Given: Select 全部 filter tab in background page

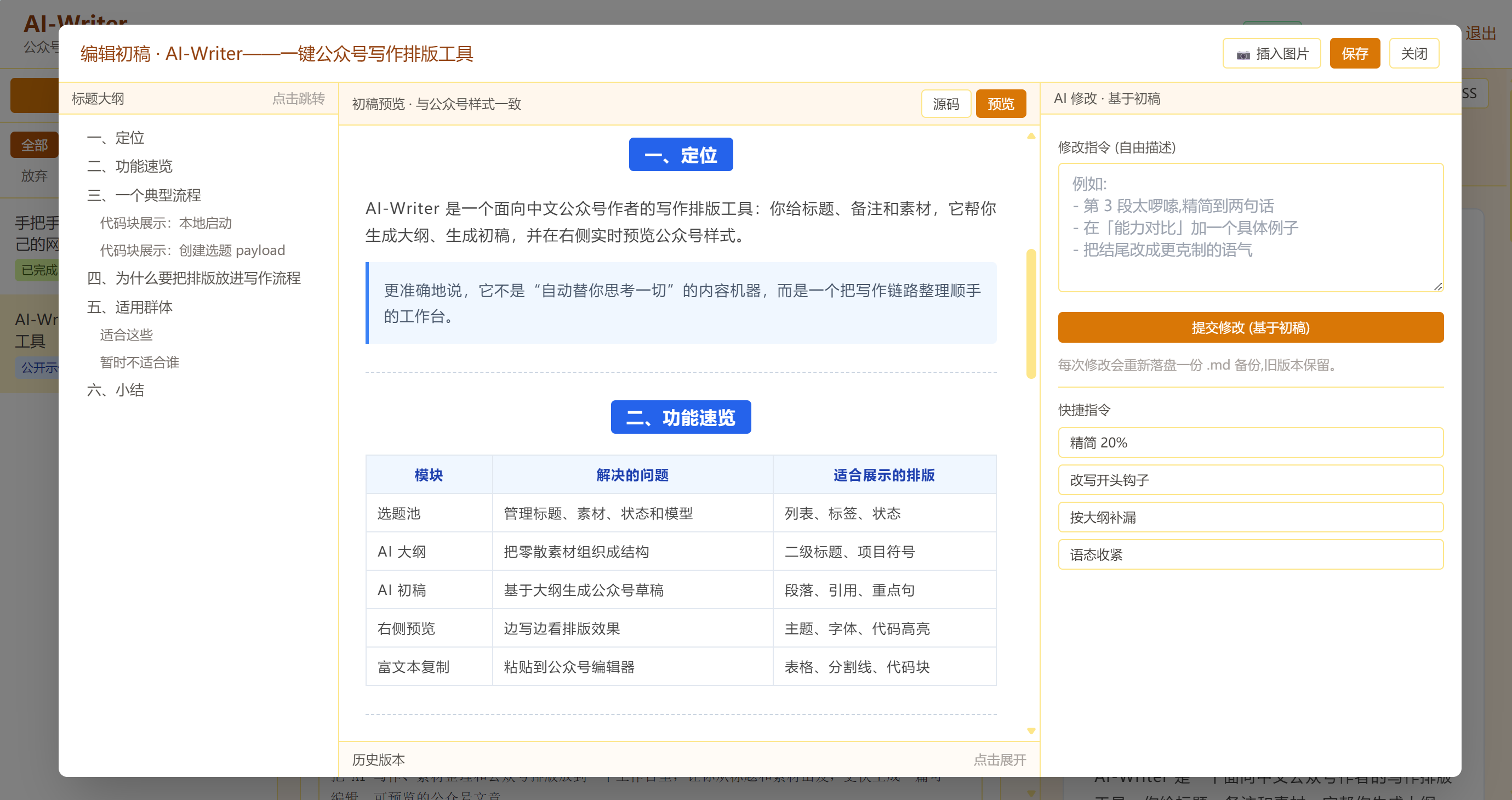Looking at the screenshot, I should coord(34,145).
